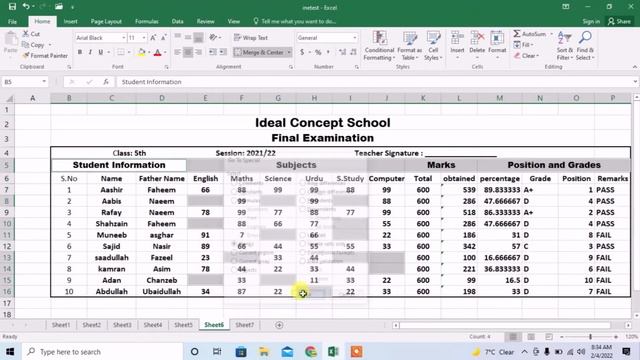640x360 pixels.
Task: Click the Center align icon
Action: [188, 52]
